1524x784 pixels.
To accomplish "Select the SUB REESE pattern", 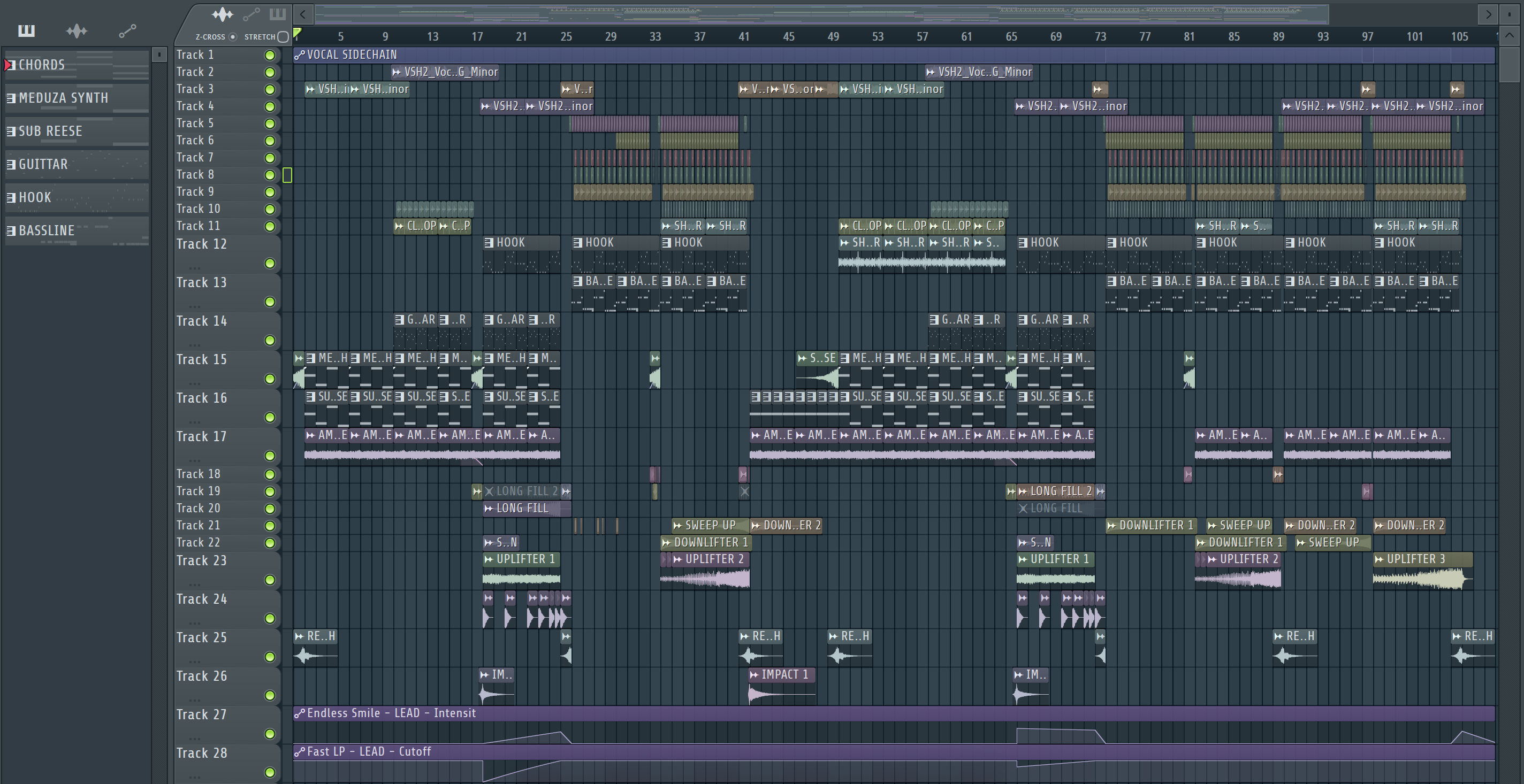I will coord(77,130).
